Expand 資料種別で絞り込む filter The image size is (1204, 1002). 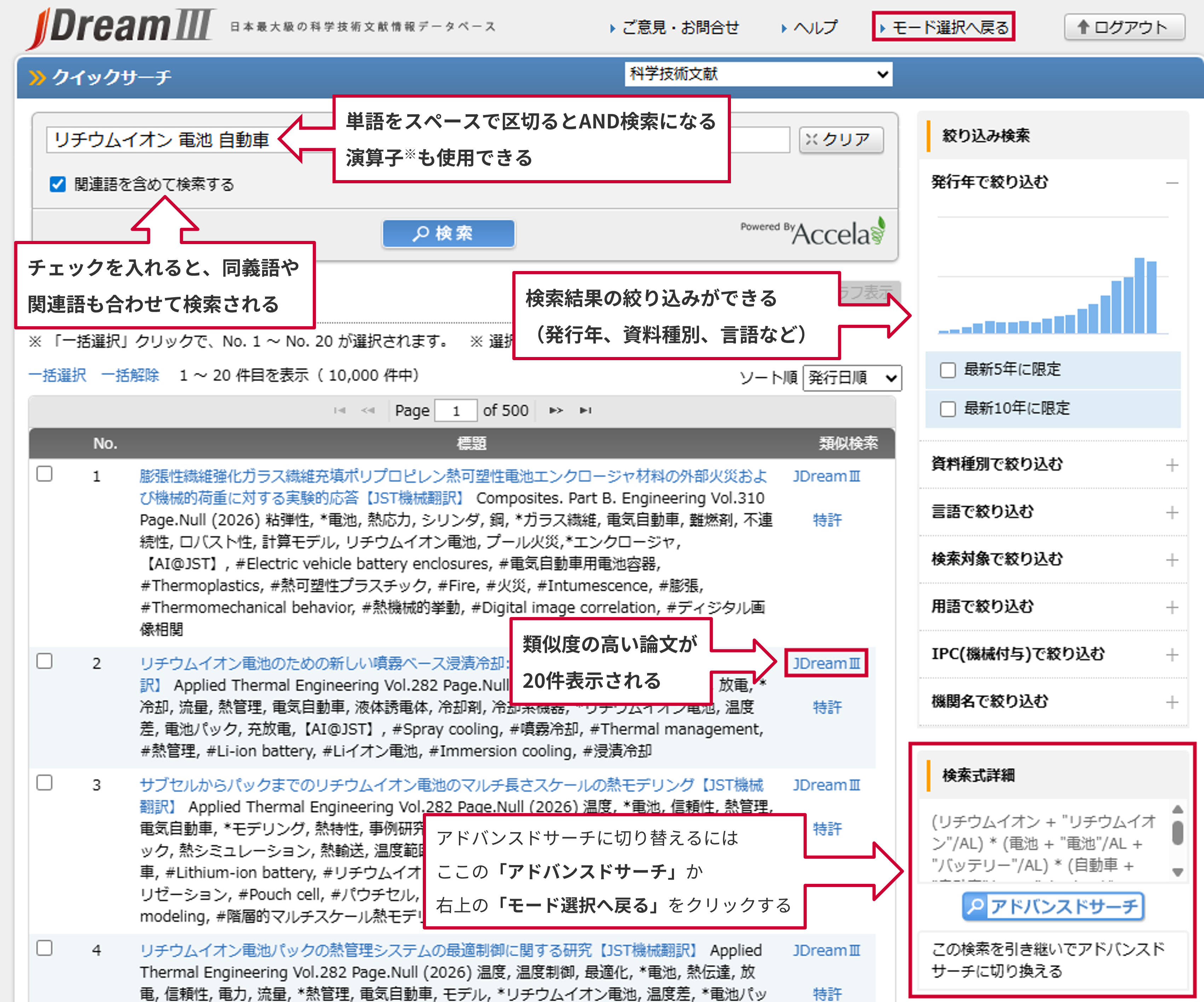[1172, 465]
